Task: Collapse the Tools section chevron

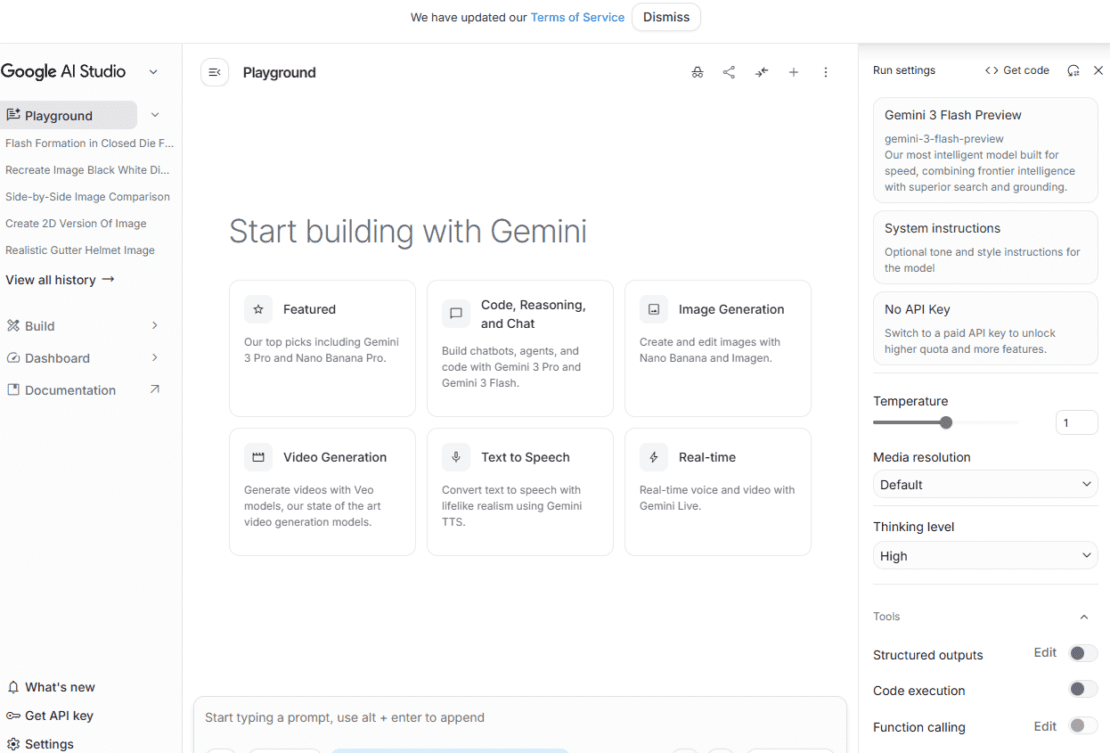Action: [1084, 617]
